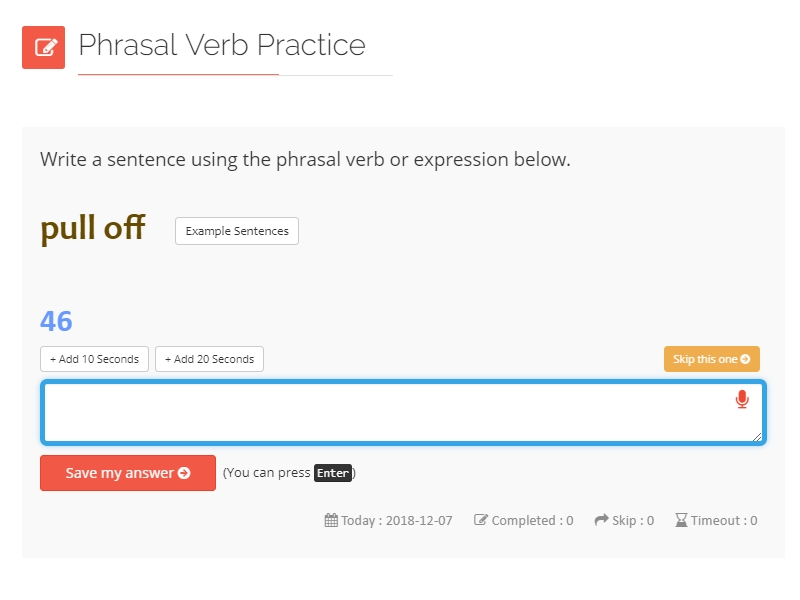Click the red edit pencil icon beside the title
This screenshot has height=600, width=800.
[43, 47]
